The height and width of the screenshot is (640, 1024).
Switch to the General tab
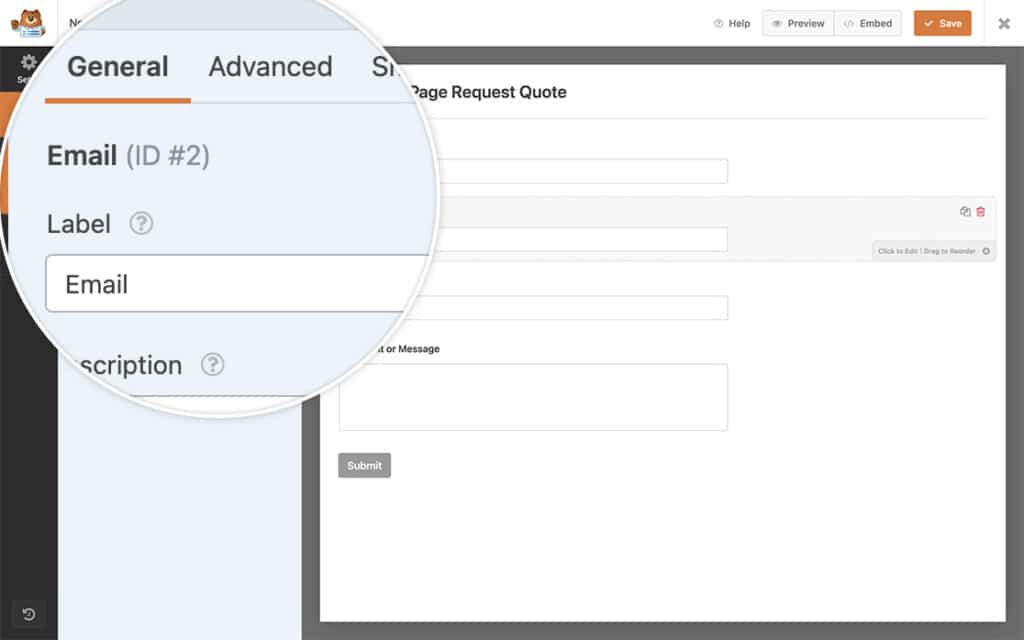pyautogui.click(x=117, y=67)
